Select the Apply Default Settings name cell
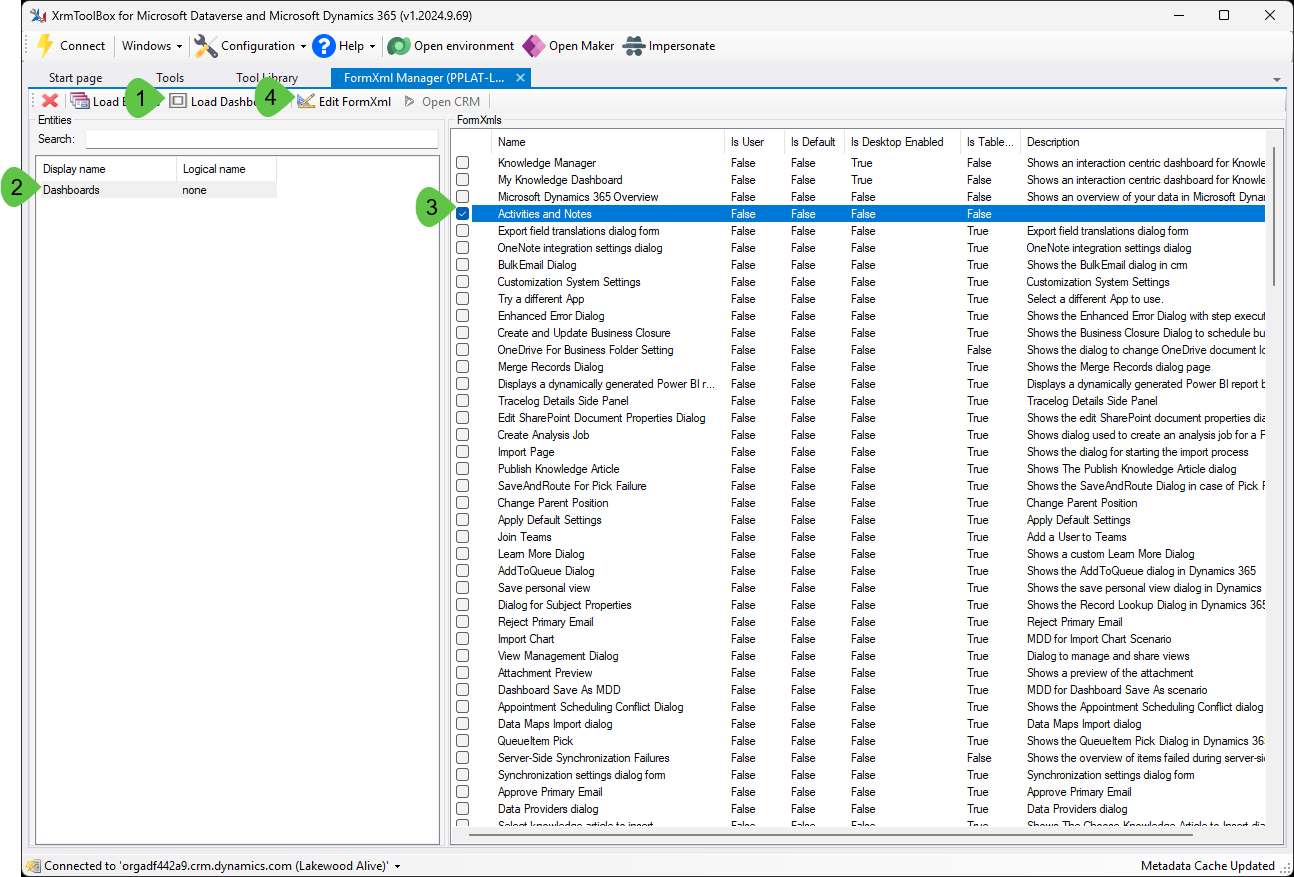Image resolution: width=1294 pixels, height=877 pixels. (550, 520)
